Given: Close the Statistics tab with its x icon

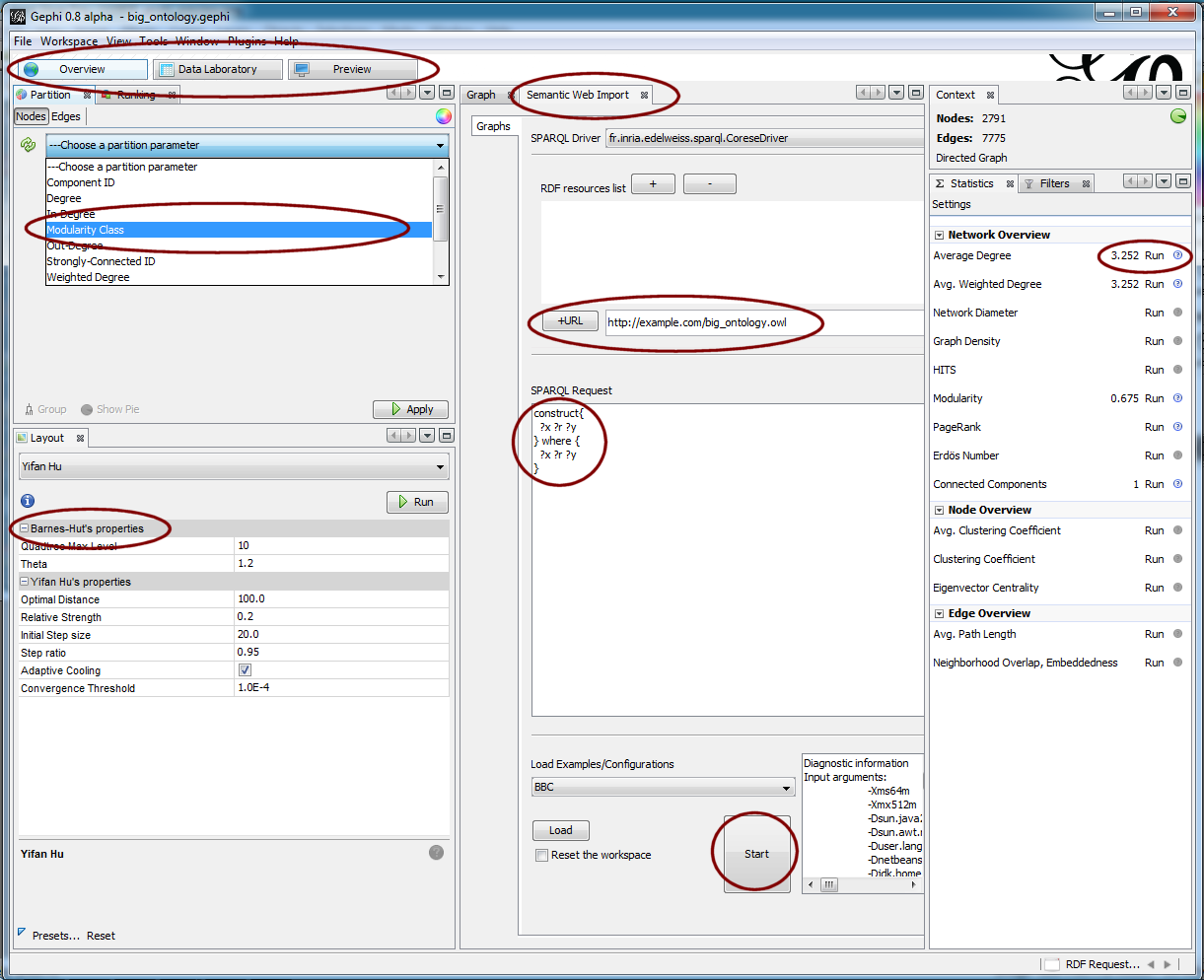Looking at the screenshot, I should point(1010,183).
